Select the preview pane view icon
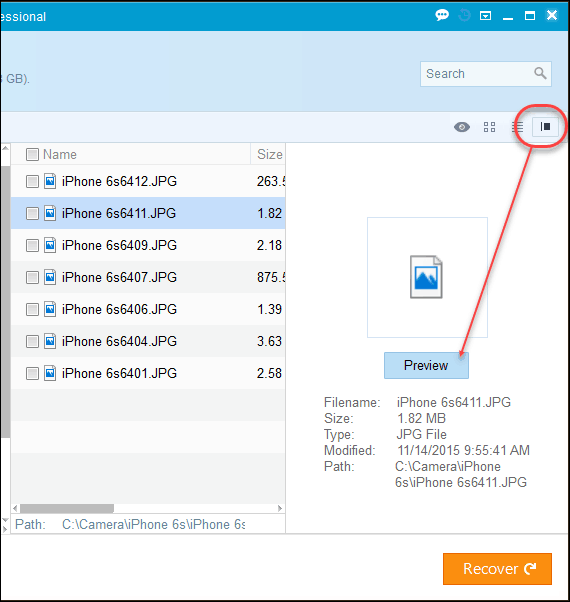The height and width of the screenshot is (602, 570). [545, 127]
